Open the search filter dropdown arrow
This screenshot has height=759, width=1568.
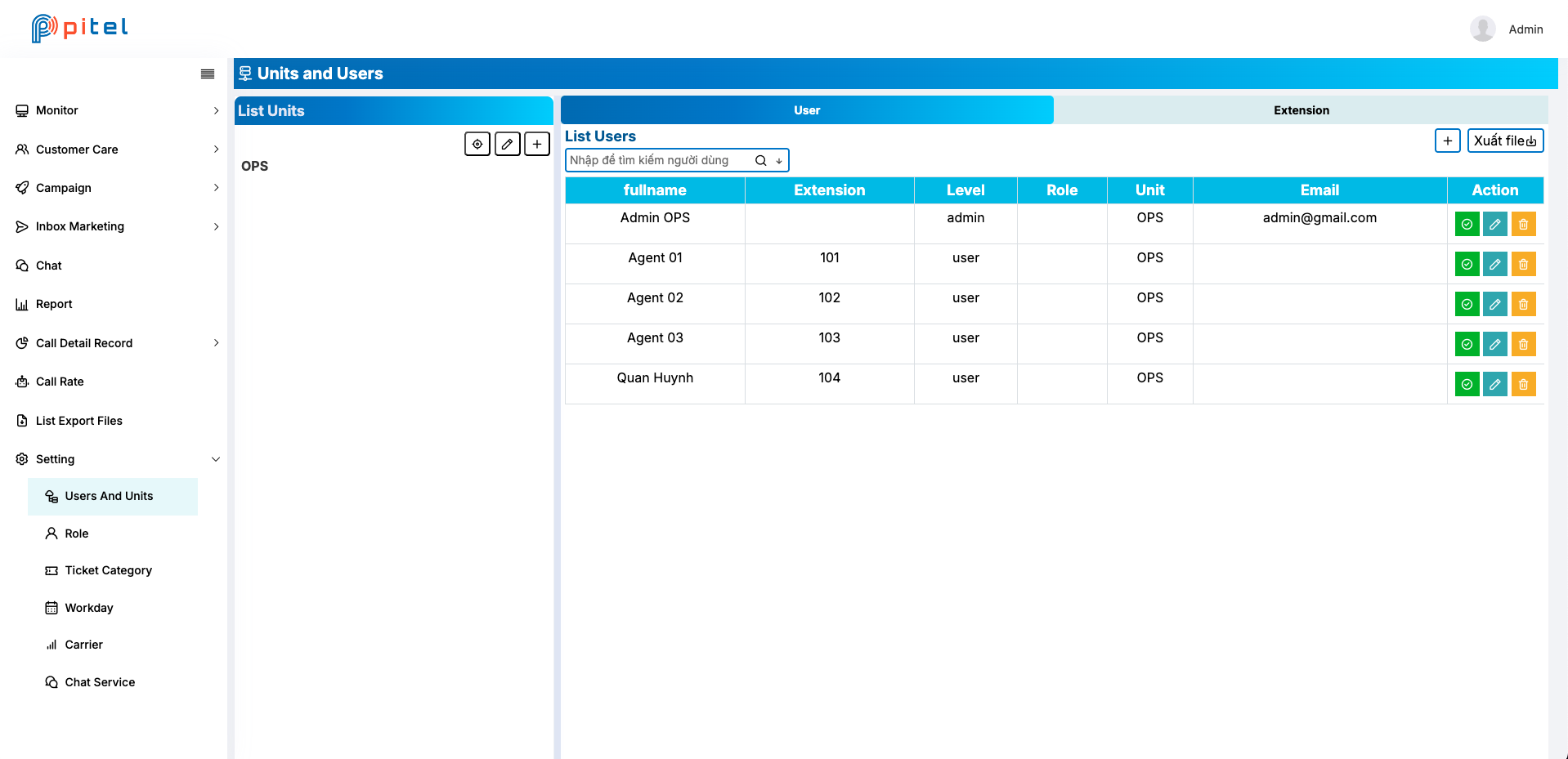coord(779,161)
